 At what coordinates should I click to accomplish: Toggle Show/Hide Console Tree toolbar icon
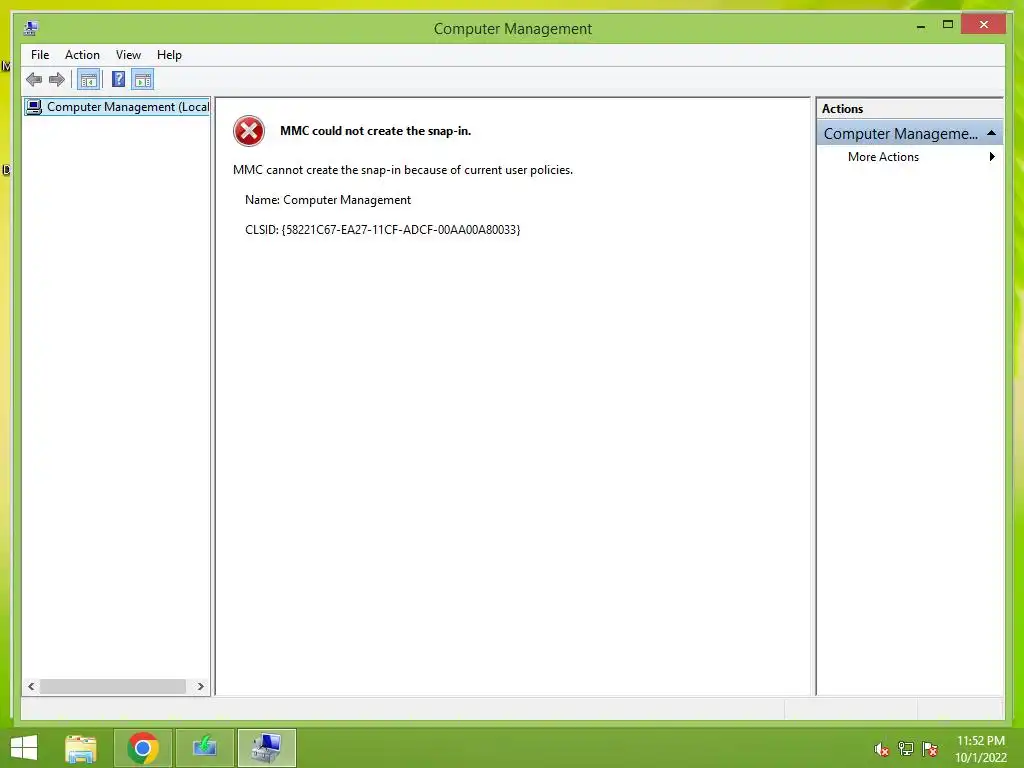coord(88,80)
